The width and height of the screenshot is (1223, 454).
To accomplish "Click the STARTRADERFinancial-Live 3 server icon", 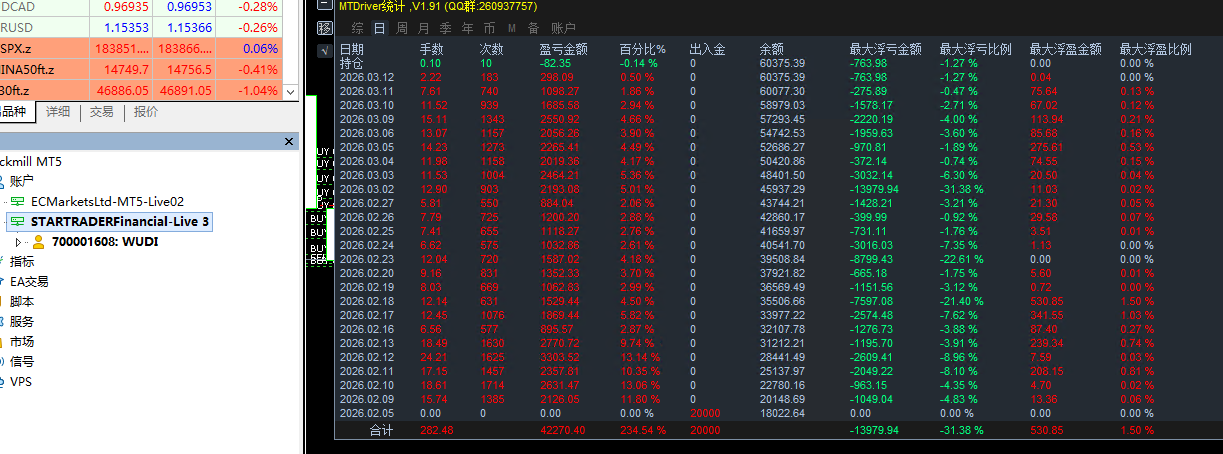I will (x=18, y=221).
